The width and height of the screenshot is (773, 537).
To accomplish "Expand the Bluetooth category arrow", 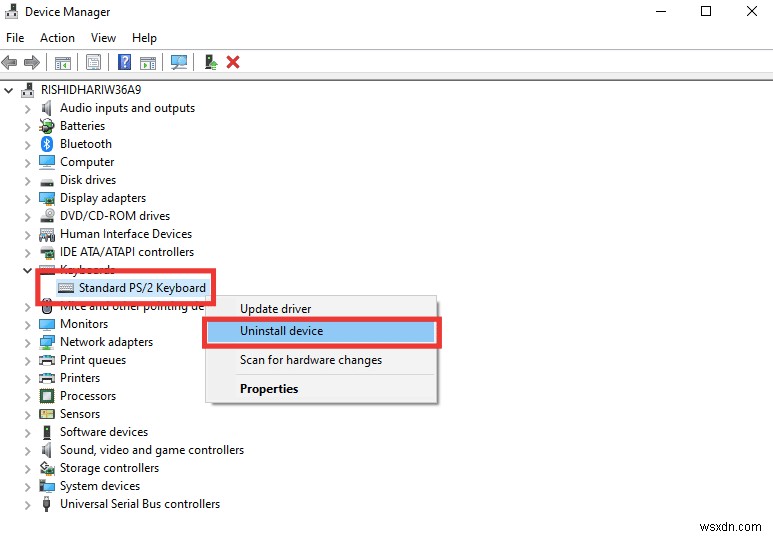I will point(27,145).
